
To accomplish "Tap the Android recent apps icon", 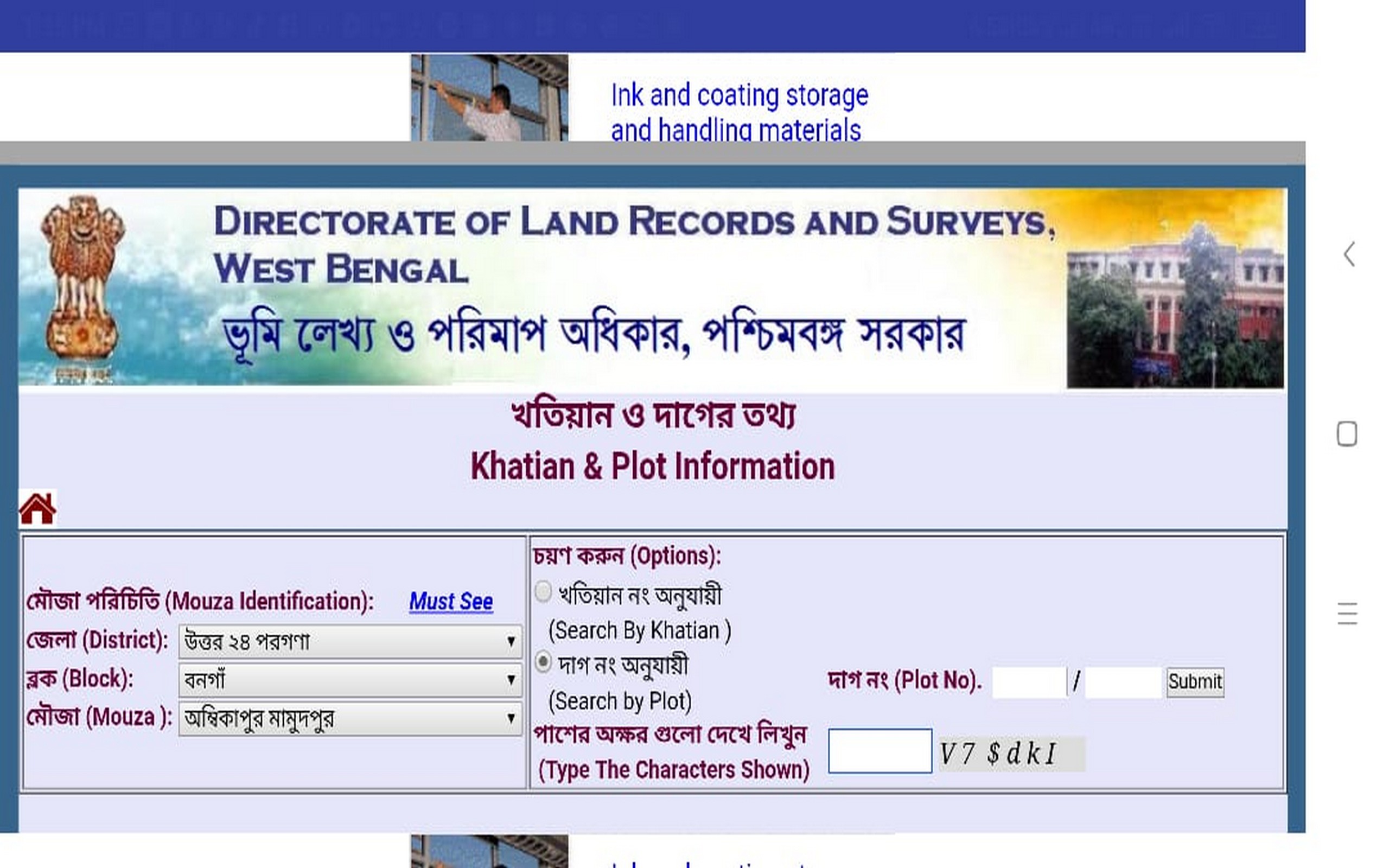I will (x=1347, y=613).
